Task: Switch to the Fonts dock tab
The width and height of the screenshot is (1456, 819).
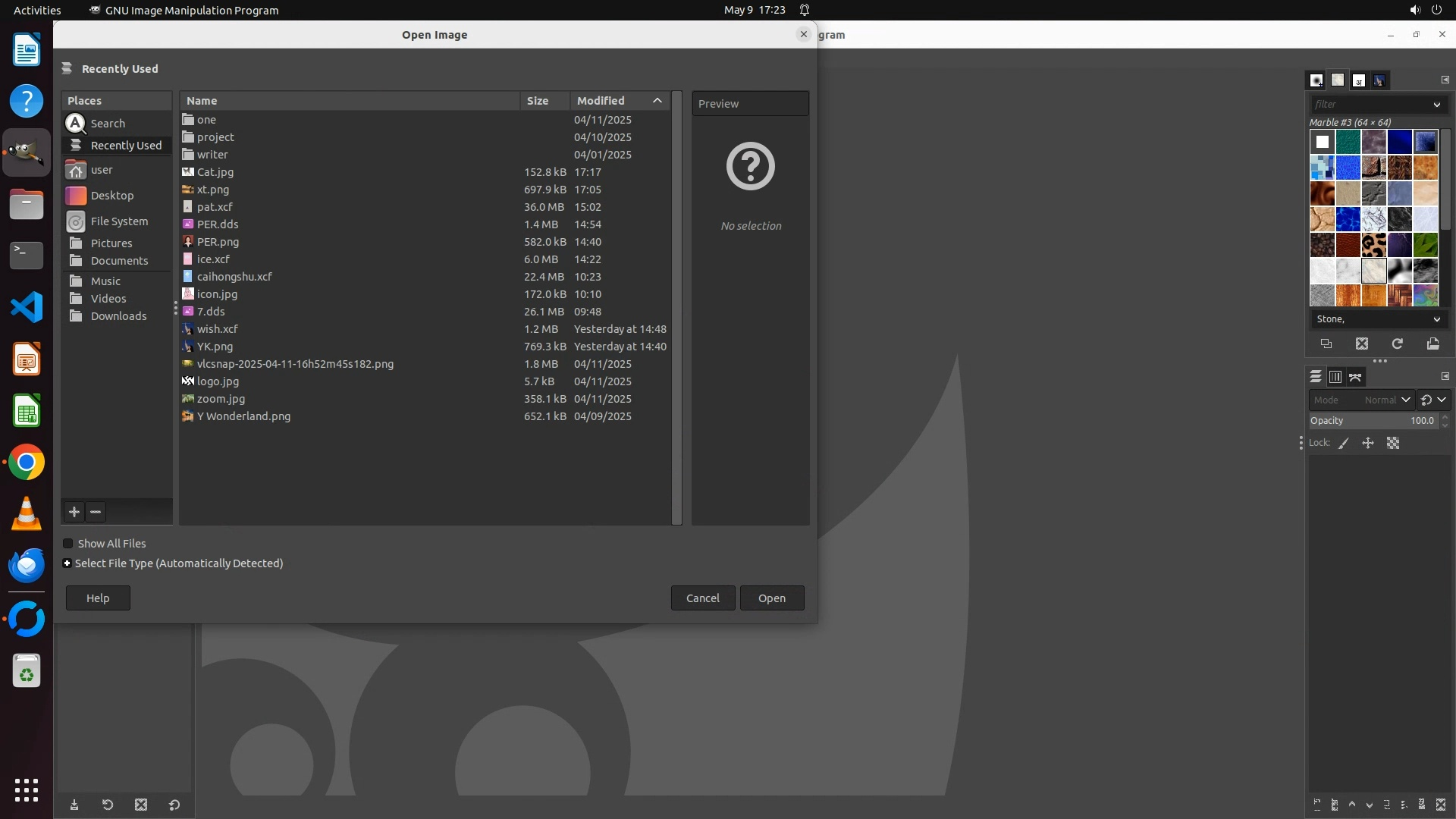Action: pos(1359,80)
